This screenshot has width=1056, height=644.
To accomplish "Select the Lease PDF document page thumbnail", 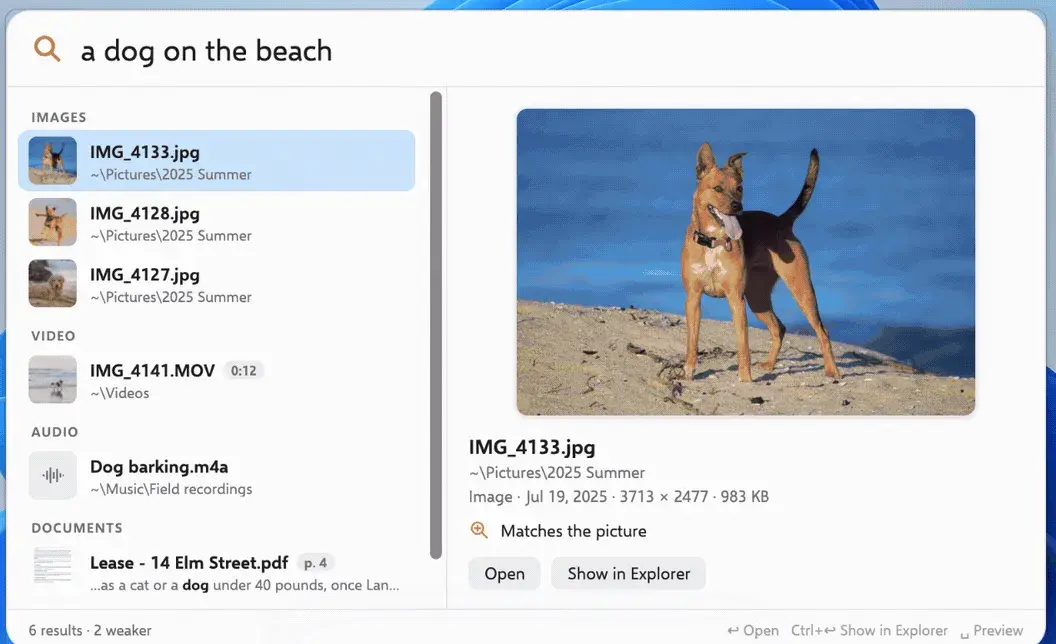I will [x=53, y=566].
